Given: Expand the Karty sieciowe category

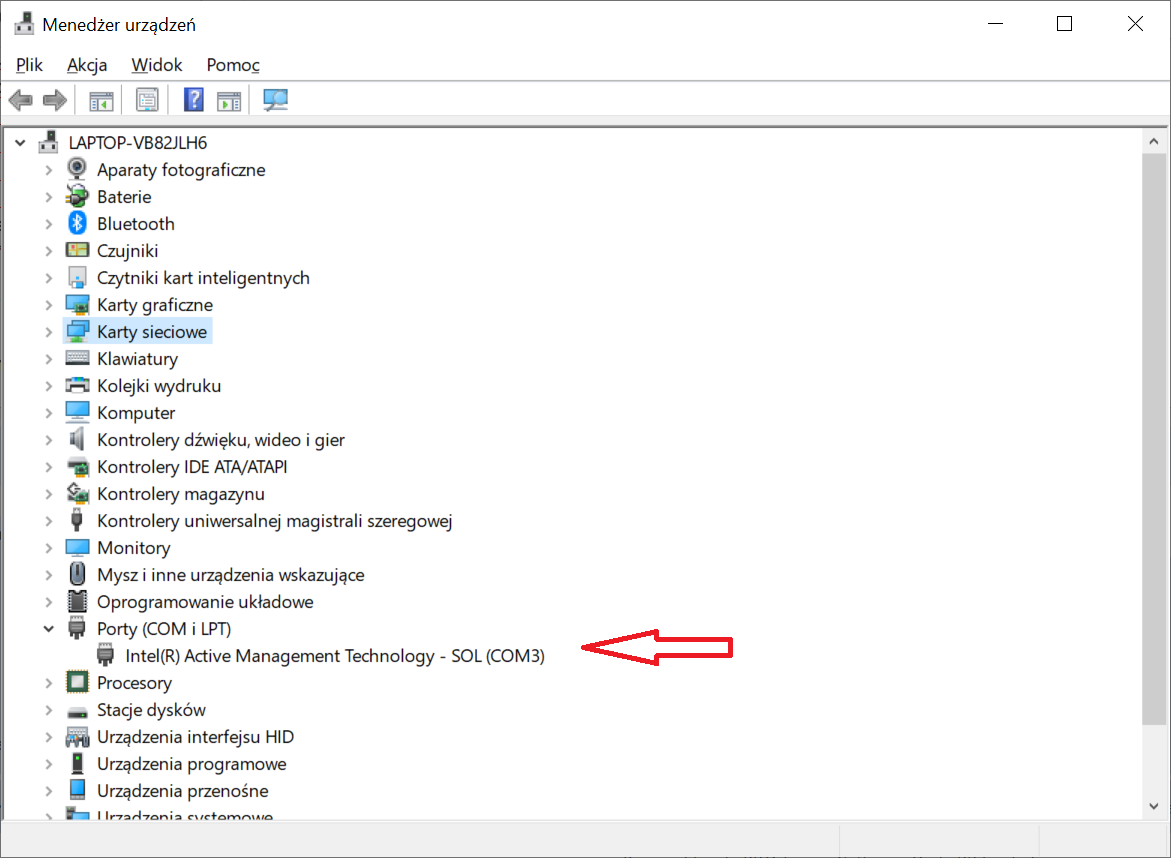Looking at the screenshot, I should pyautogui.click(x=48, y=332).
